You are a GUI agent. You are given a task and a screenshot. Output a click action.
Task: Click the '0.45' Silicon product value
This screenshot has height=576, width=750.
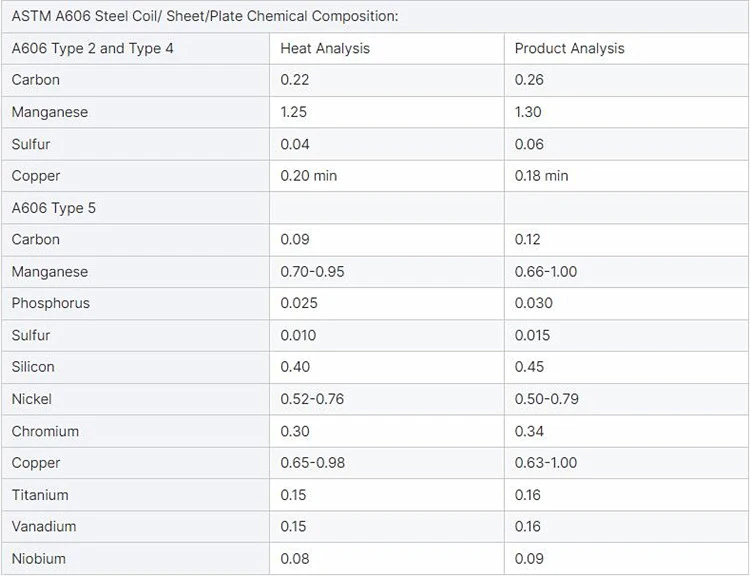(529, 367)
